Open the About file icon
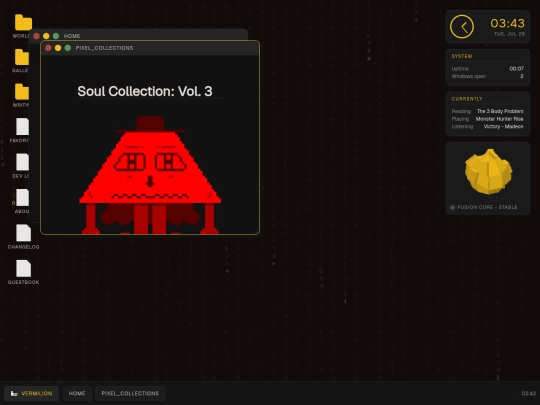 tap(22, 198)
